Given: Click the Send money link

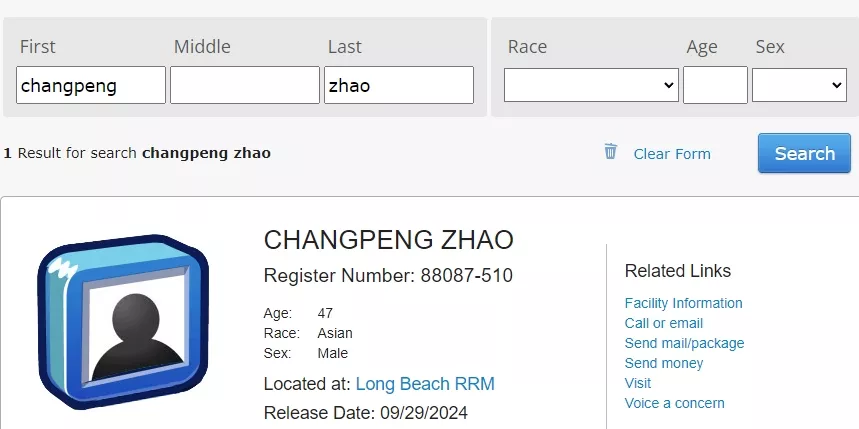Looking at the screenshot, I should click(663, 363).
